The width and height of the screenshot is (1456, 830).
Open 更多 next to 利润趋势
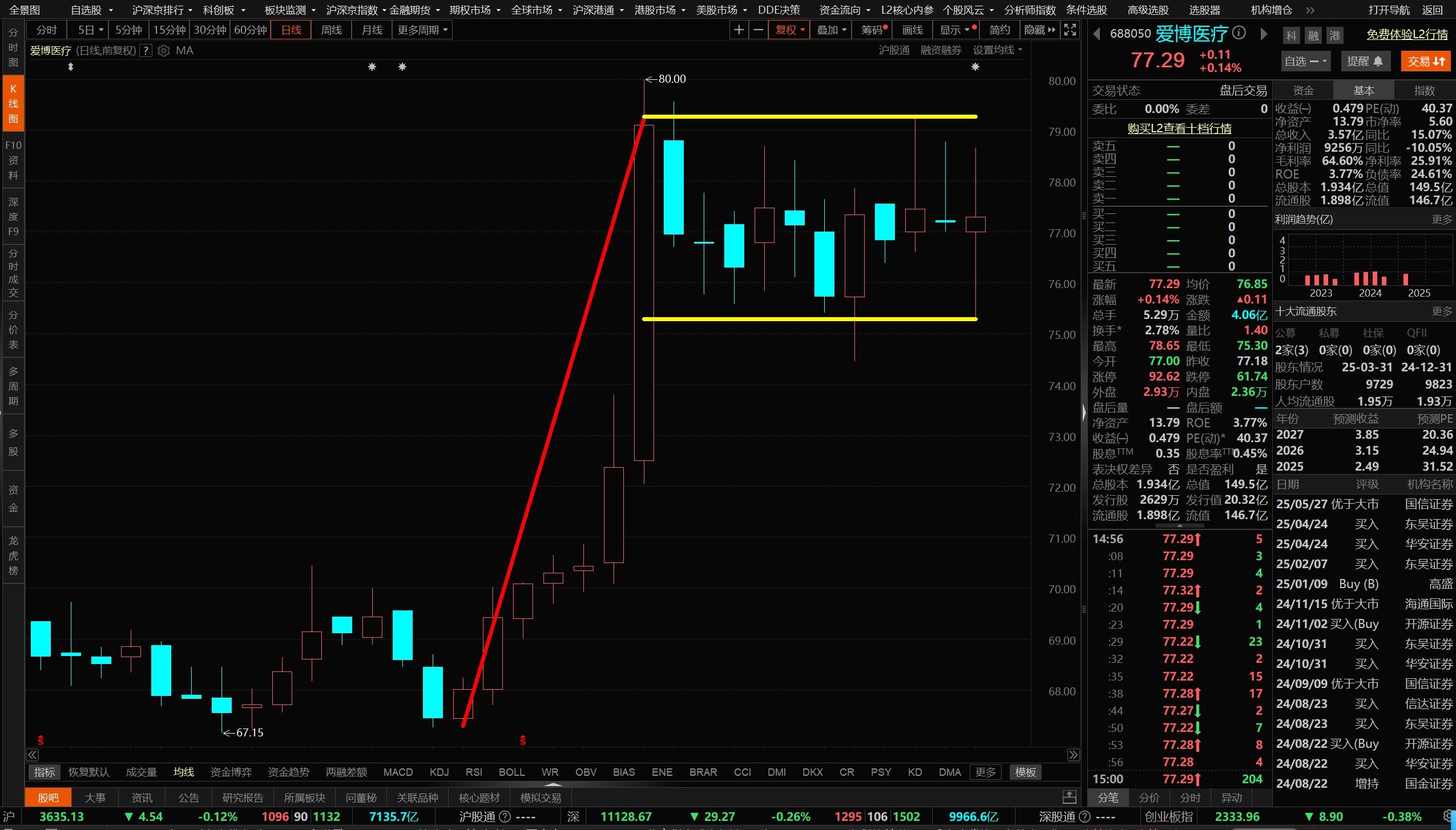coord(1442,220)
